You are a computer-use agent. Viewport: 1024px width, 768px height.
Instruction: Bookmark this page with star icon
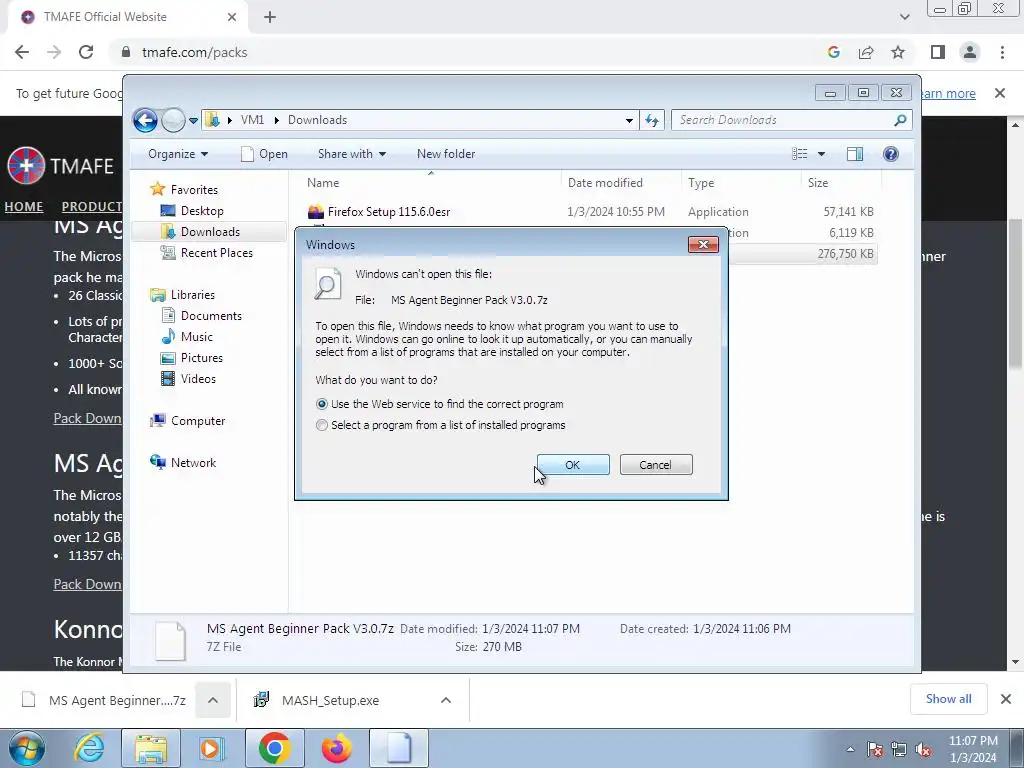pos(898,52)
